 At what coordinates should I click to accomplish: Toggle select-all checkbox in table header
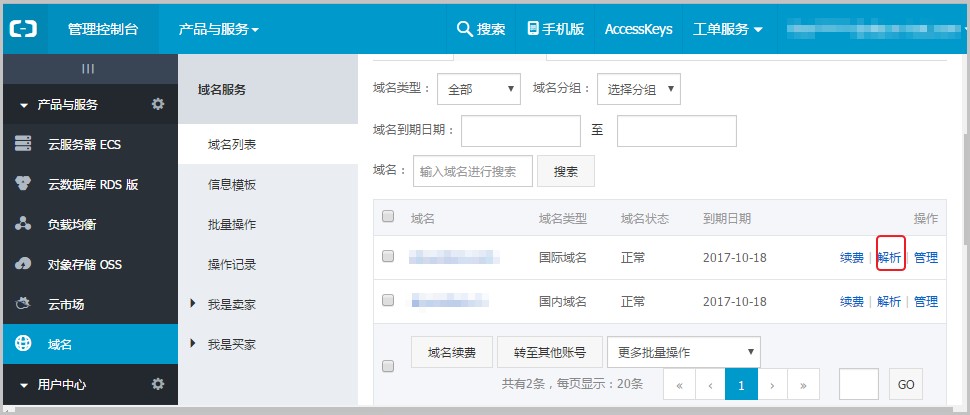[388, 217]
